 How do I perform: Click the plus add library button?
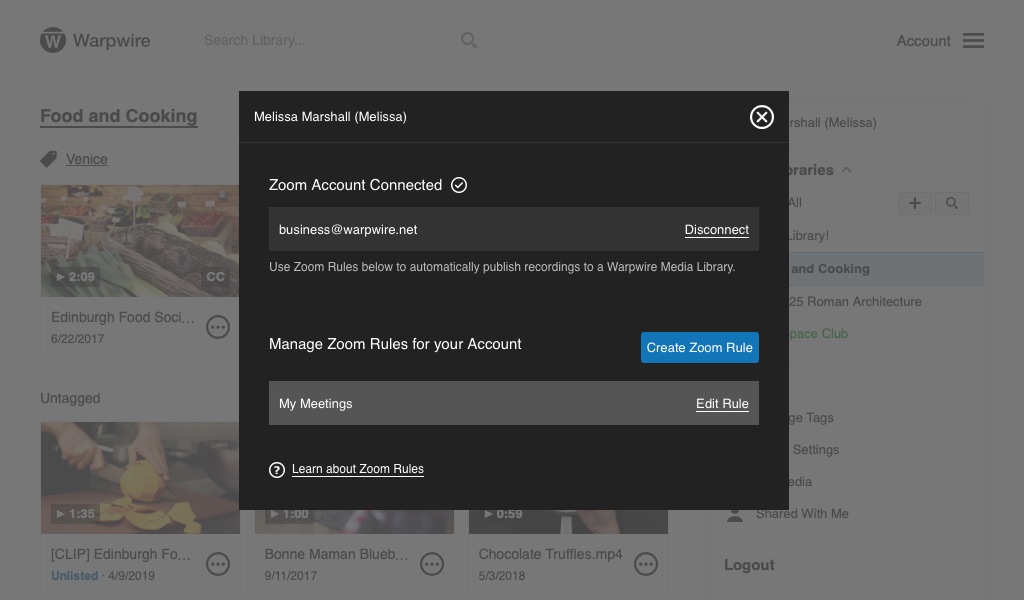(915, 203)
